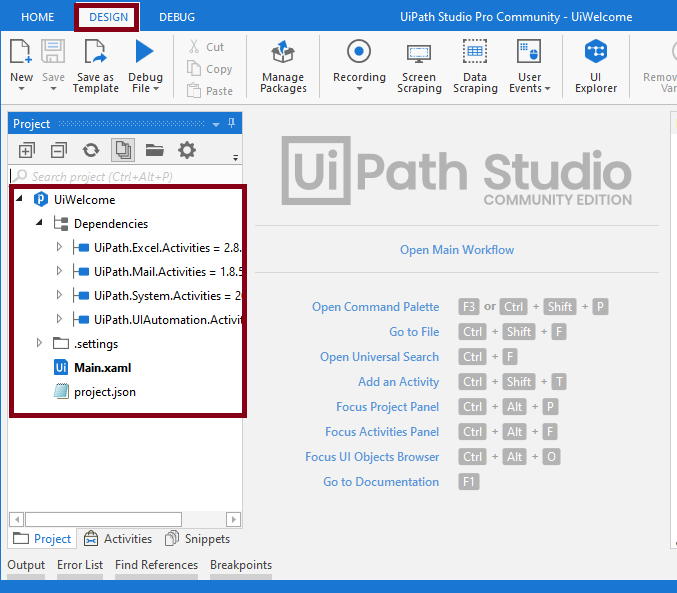The height and width of the screenshot is (593, 677).
Task: Switch to the DESIGN tab
Action: coord(108,17)
